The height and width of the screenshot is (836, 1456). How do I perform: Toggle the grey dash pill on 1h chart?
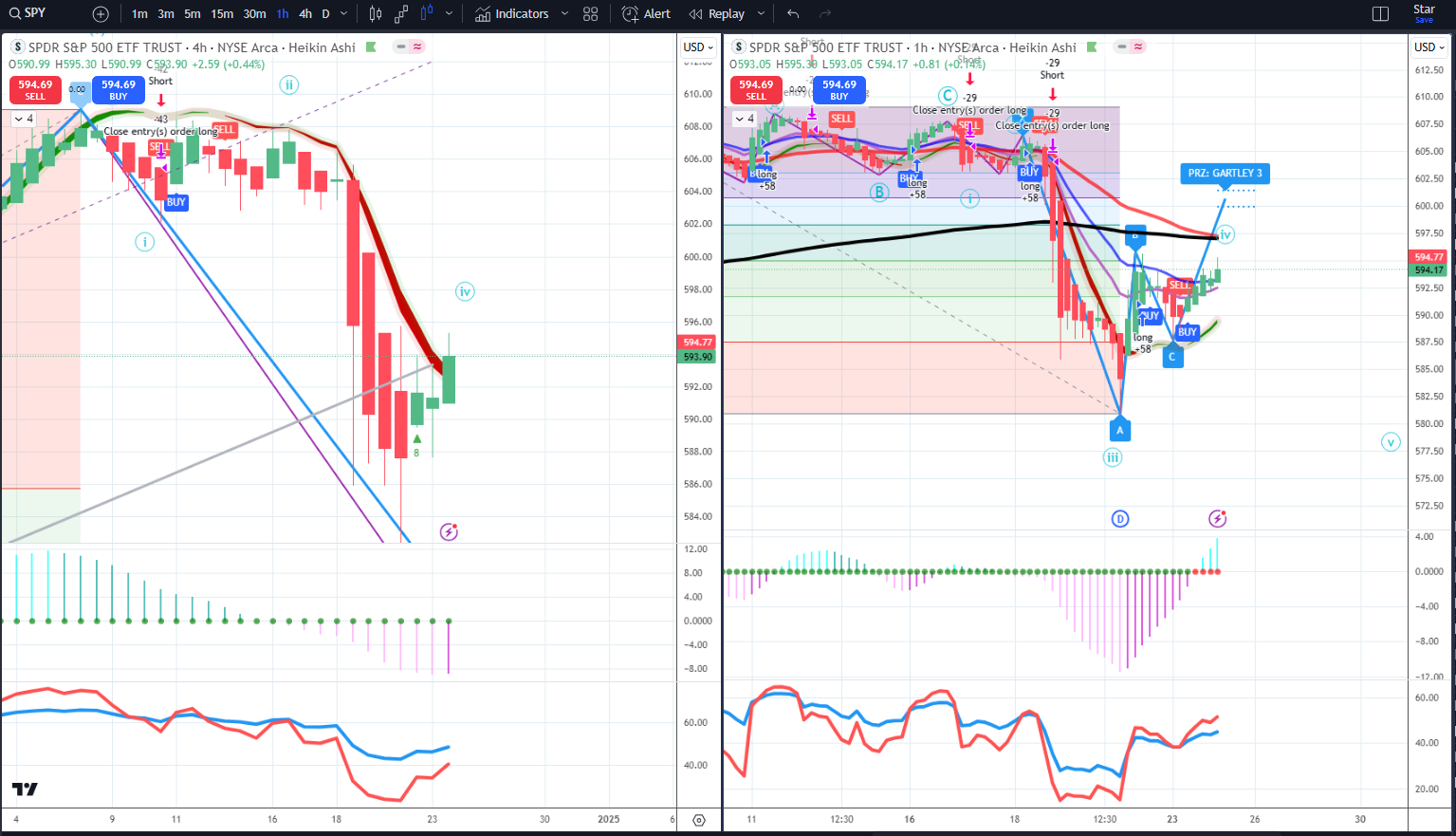(1123, 46)
